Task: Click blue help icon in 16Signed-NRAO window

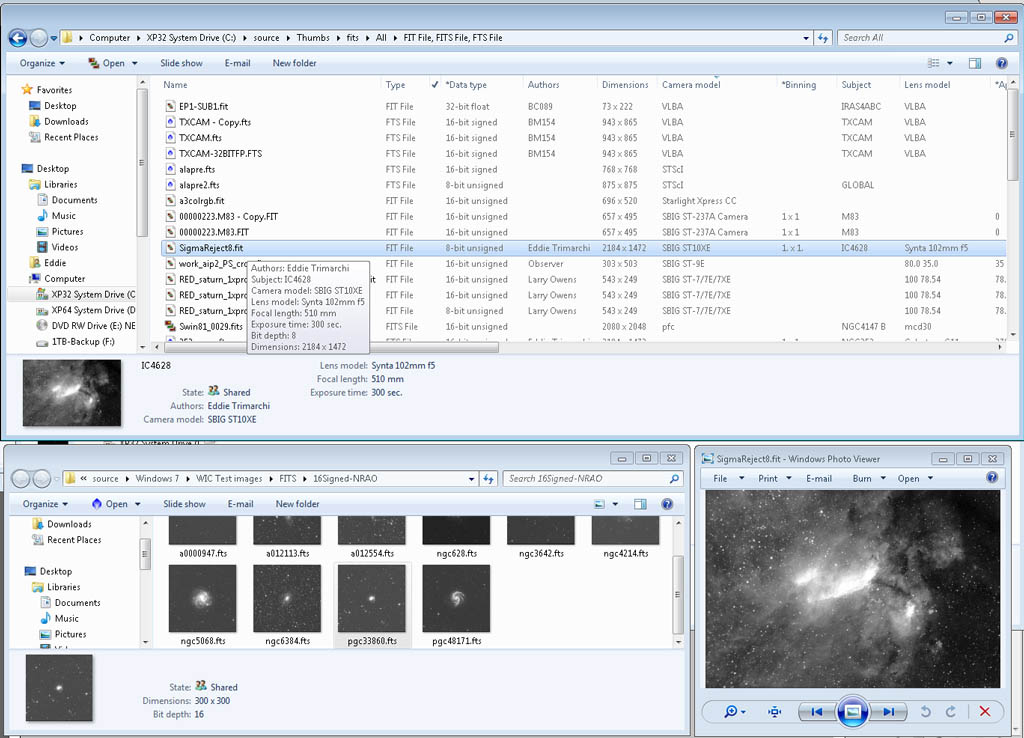Action: 666,504
